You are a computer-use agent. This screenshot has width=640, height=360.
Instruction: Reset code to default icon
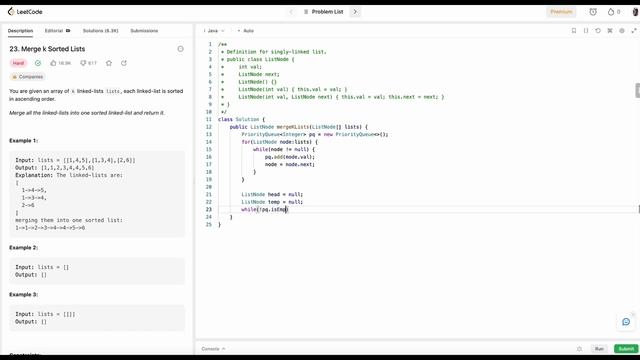click(x=598, y=31)
